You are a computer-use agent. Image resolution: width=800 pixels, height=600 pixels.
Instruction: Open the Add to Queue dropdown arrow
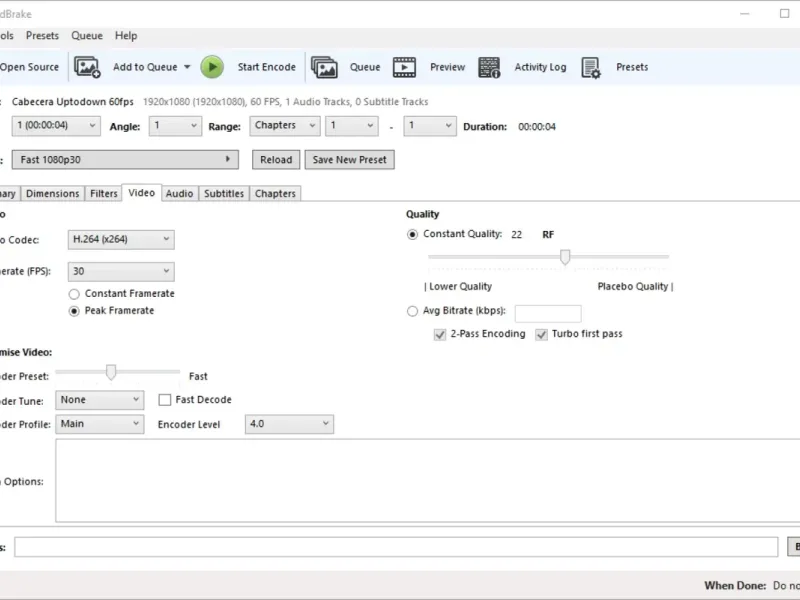pos(187,67)
